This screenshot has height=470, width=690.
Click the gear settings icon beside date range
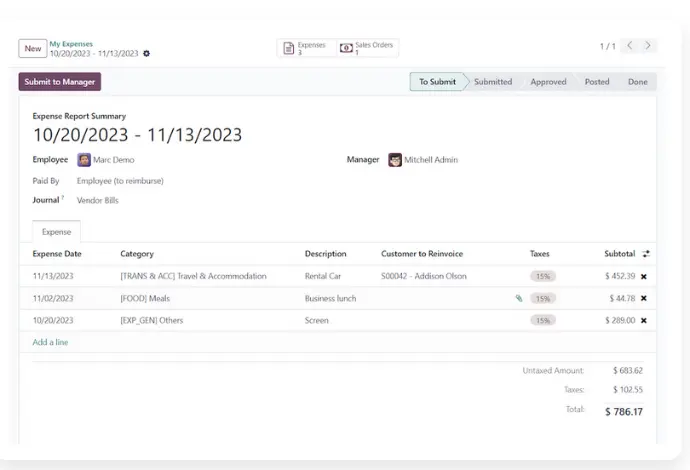tap(147, 53)
